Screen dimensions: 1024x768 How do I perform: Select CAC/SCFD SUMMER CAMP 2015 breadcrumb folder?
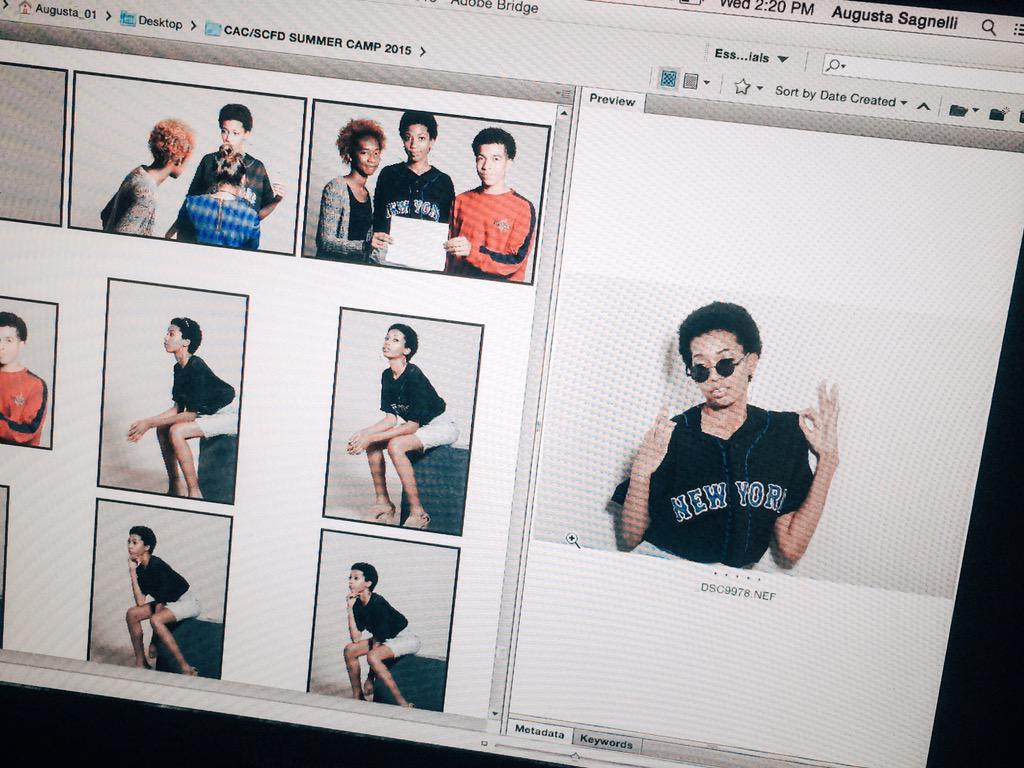point(308,40)
